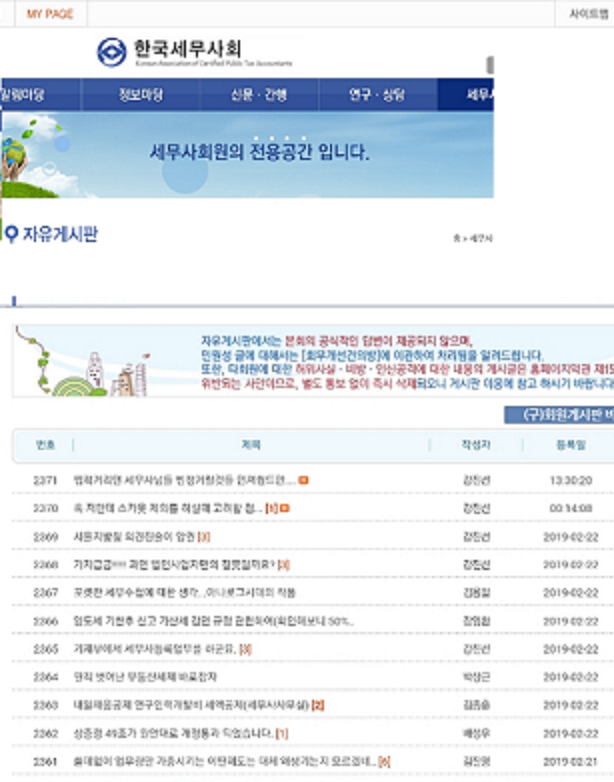Click the 한국세무사회 title text

[x=188, y=49]
